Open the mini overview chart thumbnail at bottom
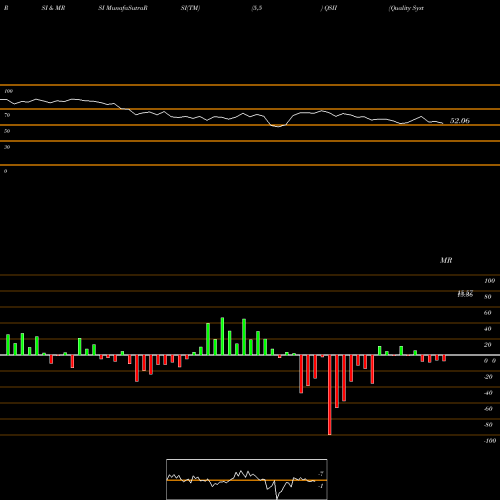500x500 pixels. pos(247,479)
